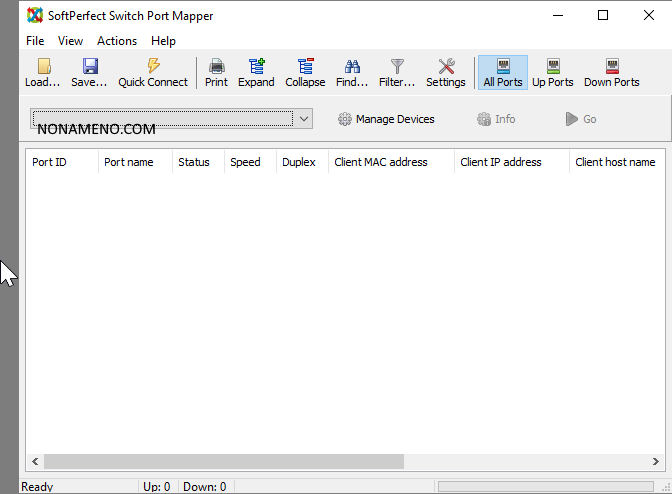The width and height of the screenshot is (672, 494).
Task: Open the device selection dropdown
Action: [304, 119]
